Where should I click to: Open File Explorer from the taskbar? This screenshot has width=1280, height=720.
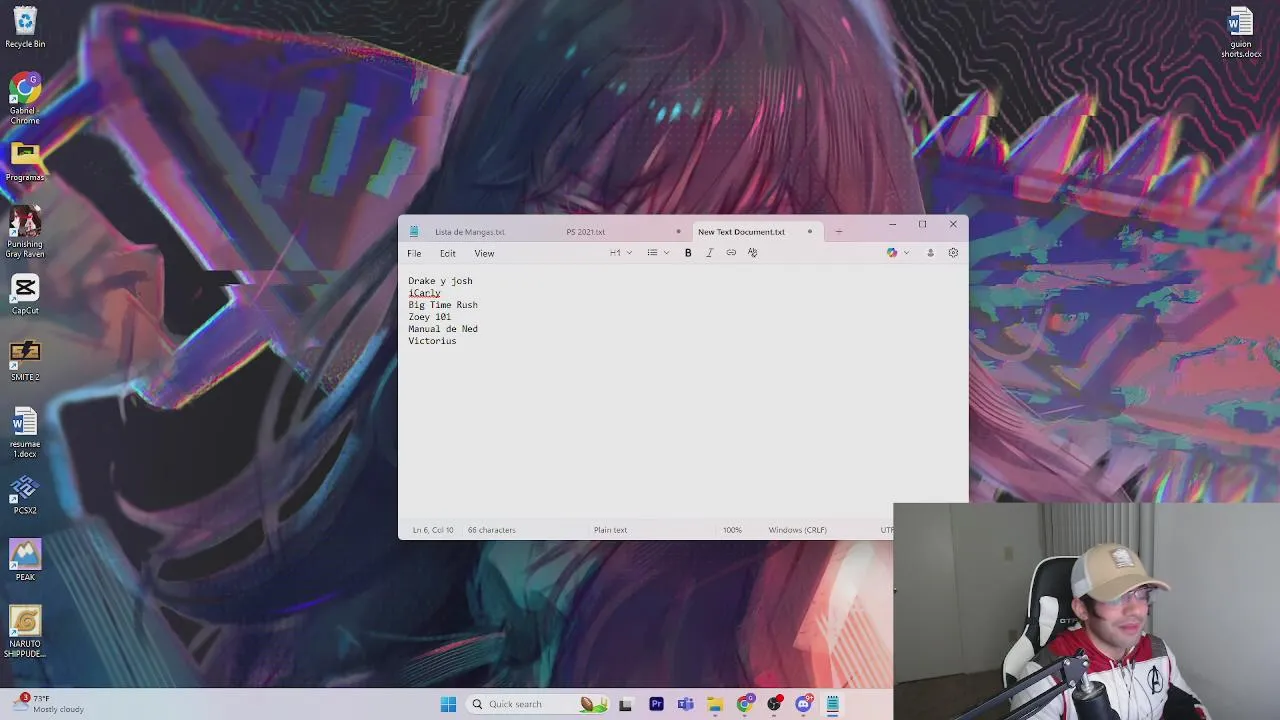[x=715, y=704]
